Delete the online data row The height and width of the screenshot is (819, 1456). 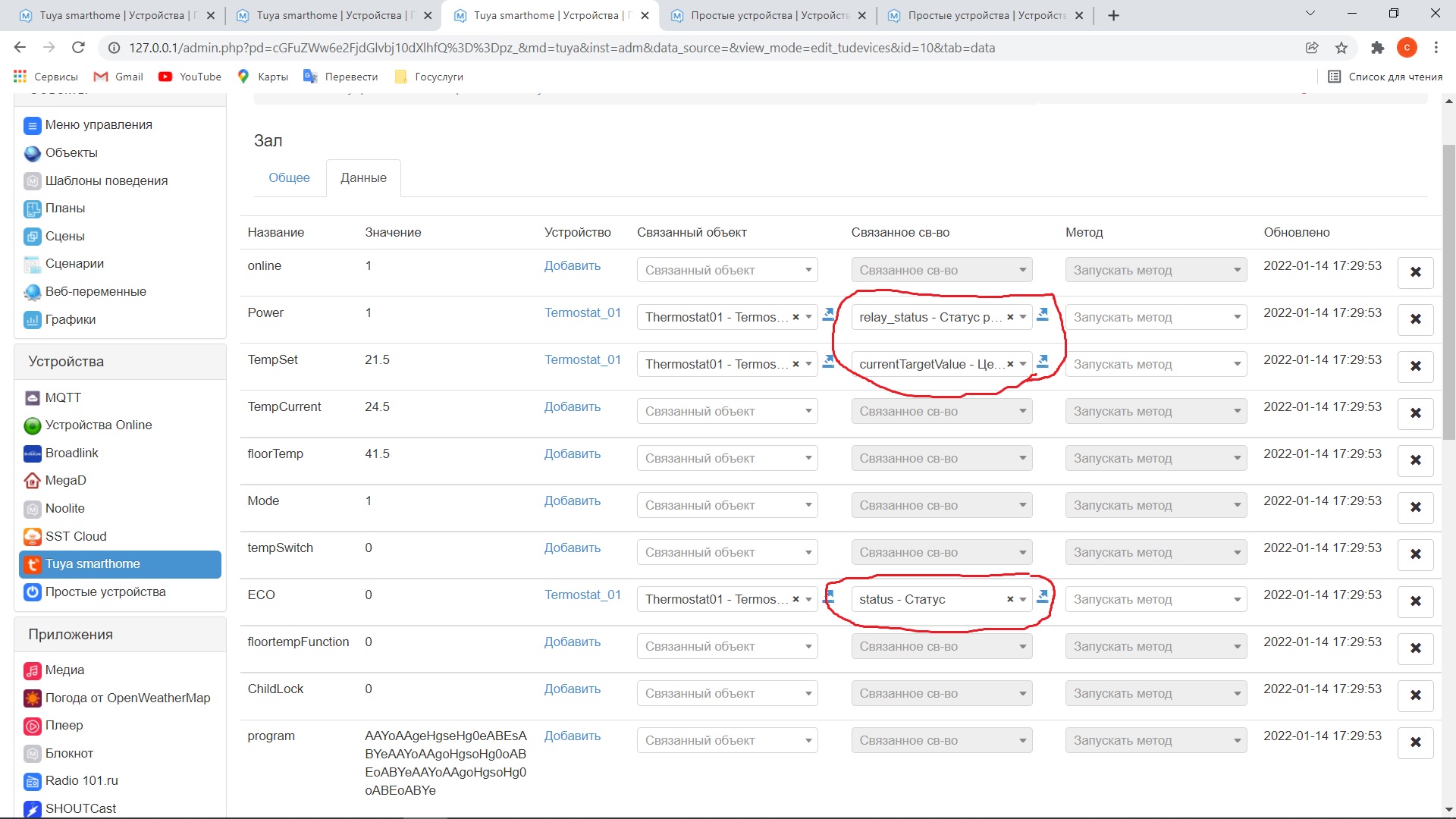tap(1415, 272)
